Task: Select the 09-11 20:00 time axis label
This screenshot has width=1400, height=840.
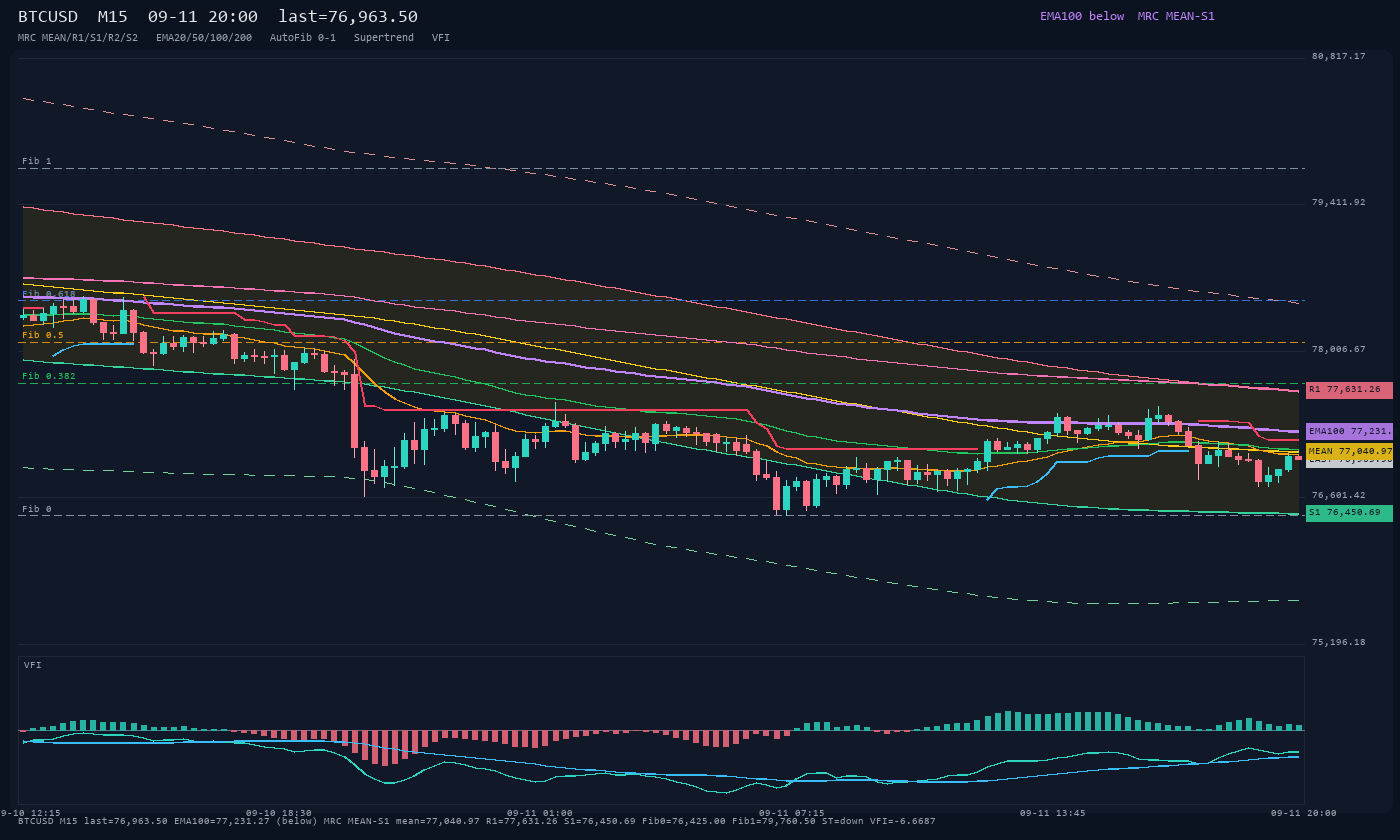Action: click(x=1304, y=813)
